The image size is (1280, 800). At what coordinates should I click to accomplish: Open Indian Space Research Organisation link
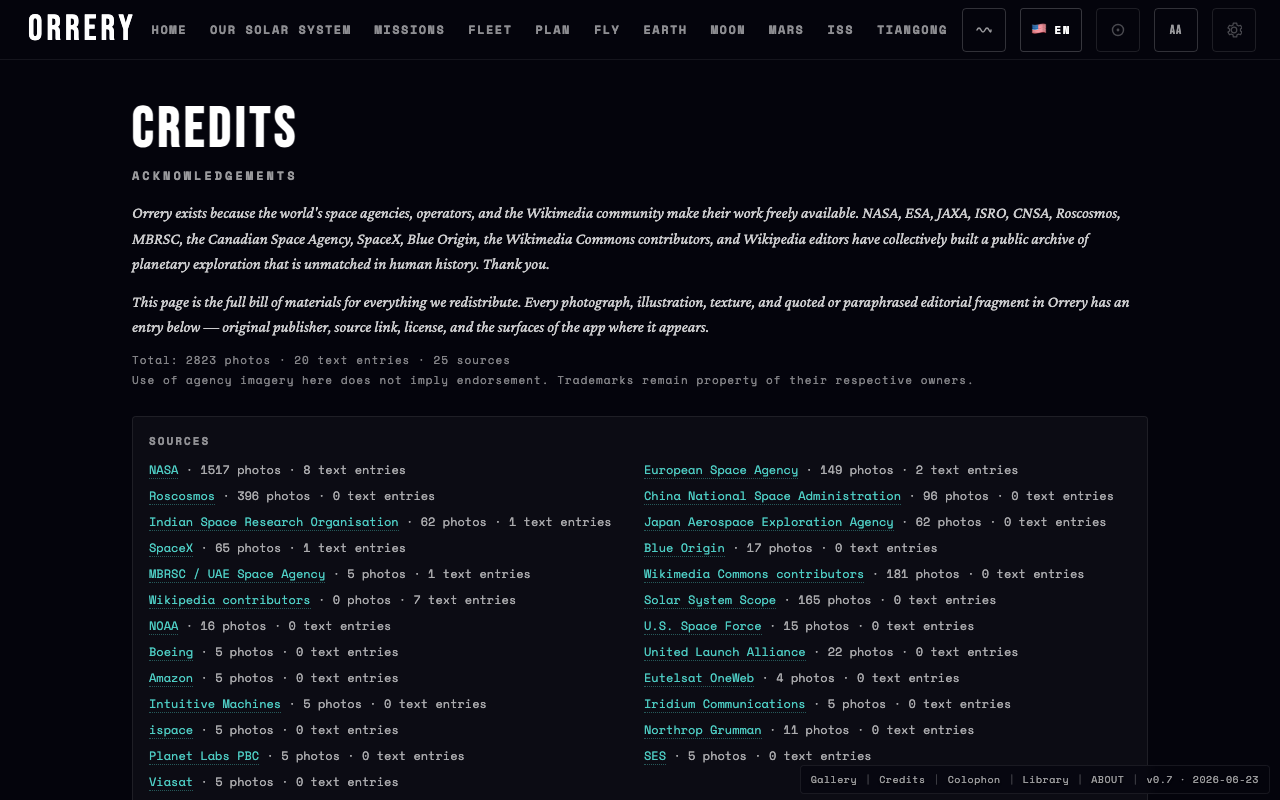point(274,522)
